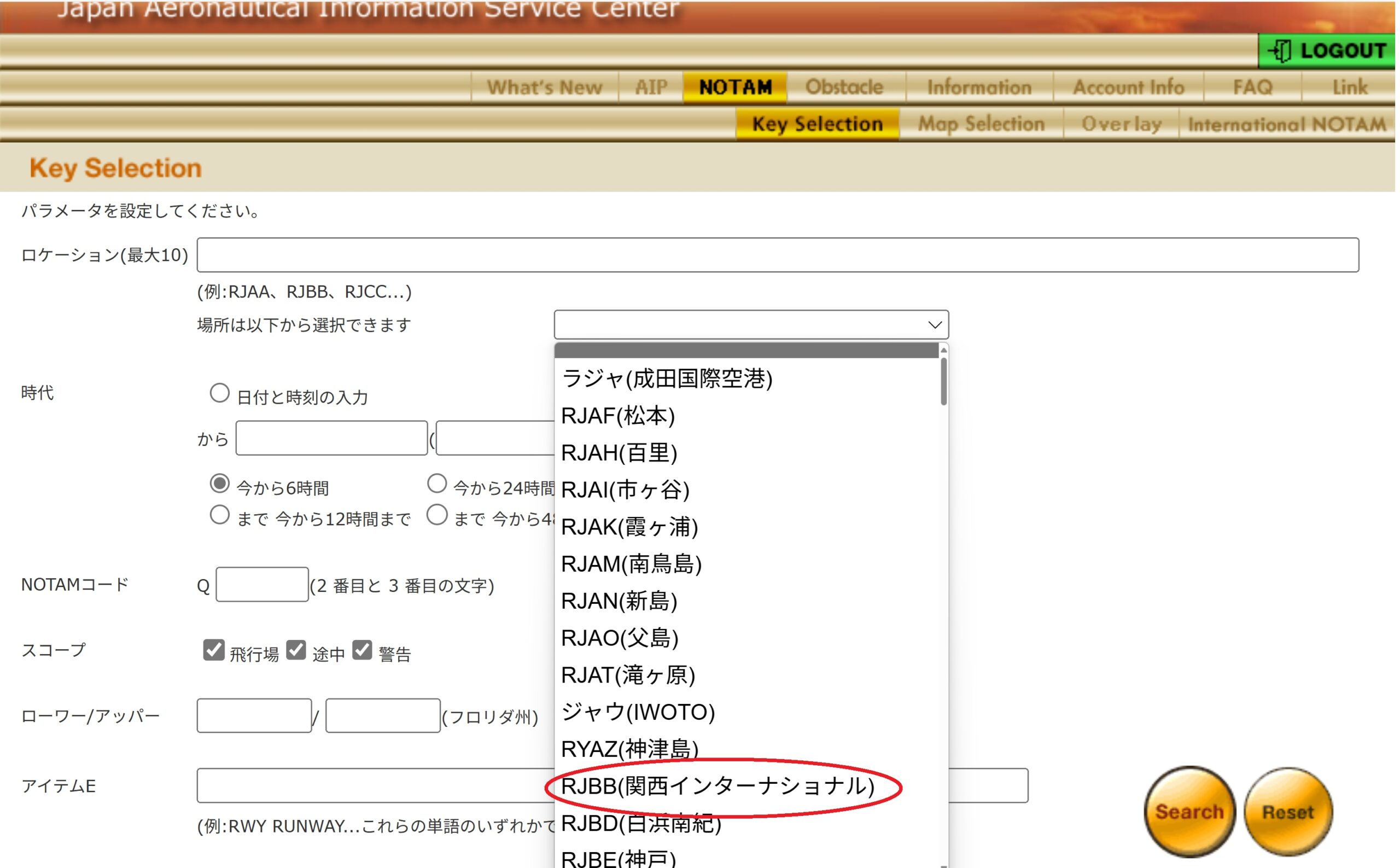
Task: Click the location text input field
Action: click(x=778, y=255)
